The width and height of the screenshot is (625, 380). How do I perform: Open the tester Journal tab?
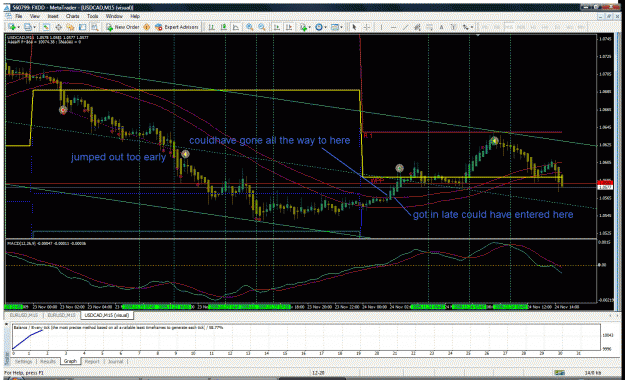click(115, 362)
